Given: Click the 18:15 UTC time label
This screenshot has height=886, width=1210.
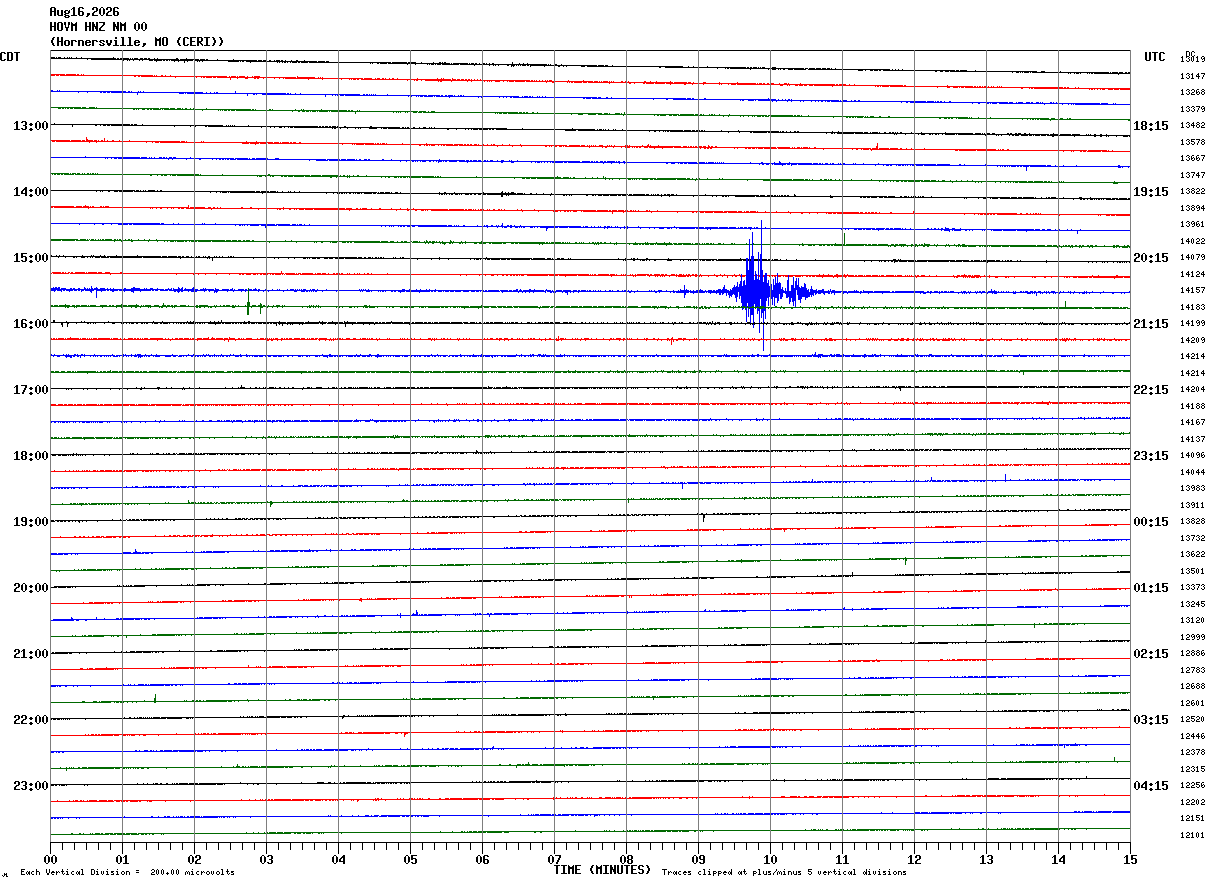Looking at the screenshot, I should click(x=1151, y=126).
